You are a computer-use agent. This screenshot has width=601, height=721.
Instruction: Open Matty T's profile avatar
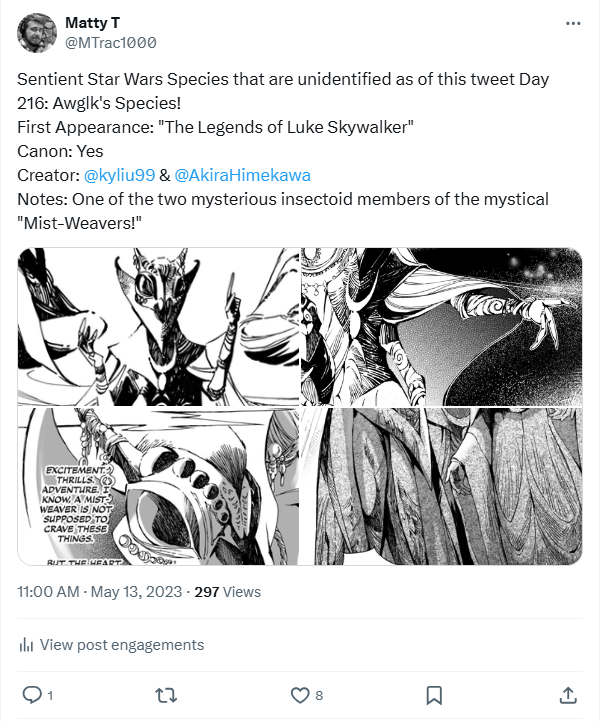[36, 32]
